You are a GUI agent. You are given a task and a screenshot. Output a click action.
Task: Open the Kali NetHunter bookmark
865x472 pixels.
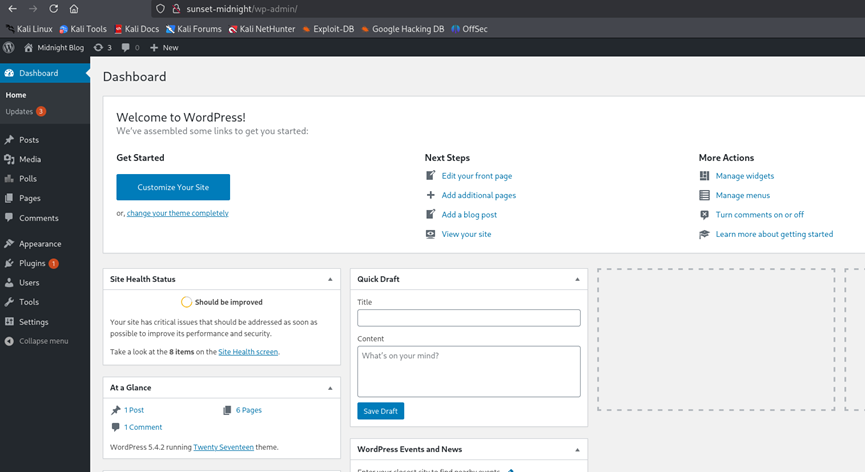click(x=261, y=29)
